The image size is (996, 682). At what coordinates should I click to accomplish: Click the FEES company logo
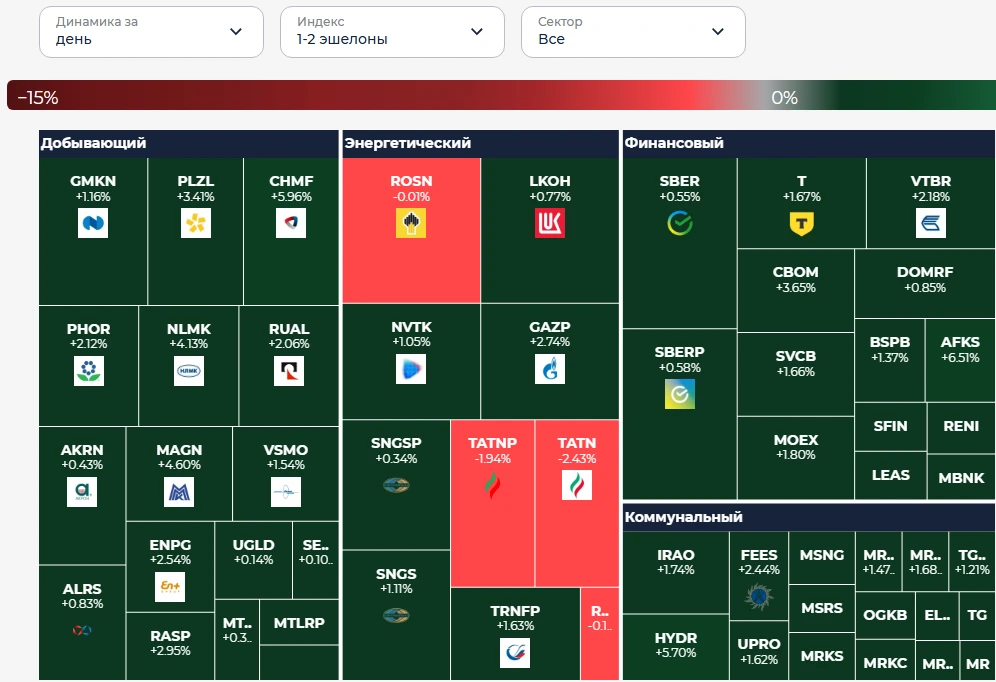759,596
